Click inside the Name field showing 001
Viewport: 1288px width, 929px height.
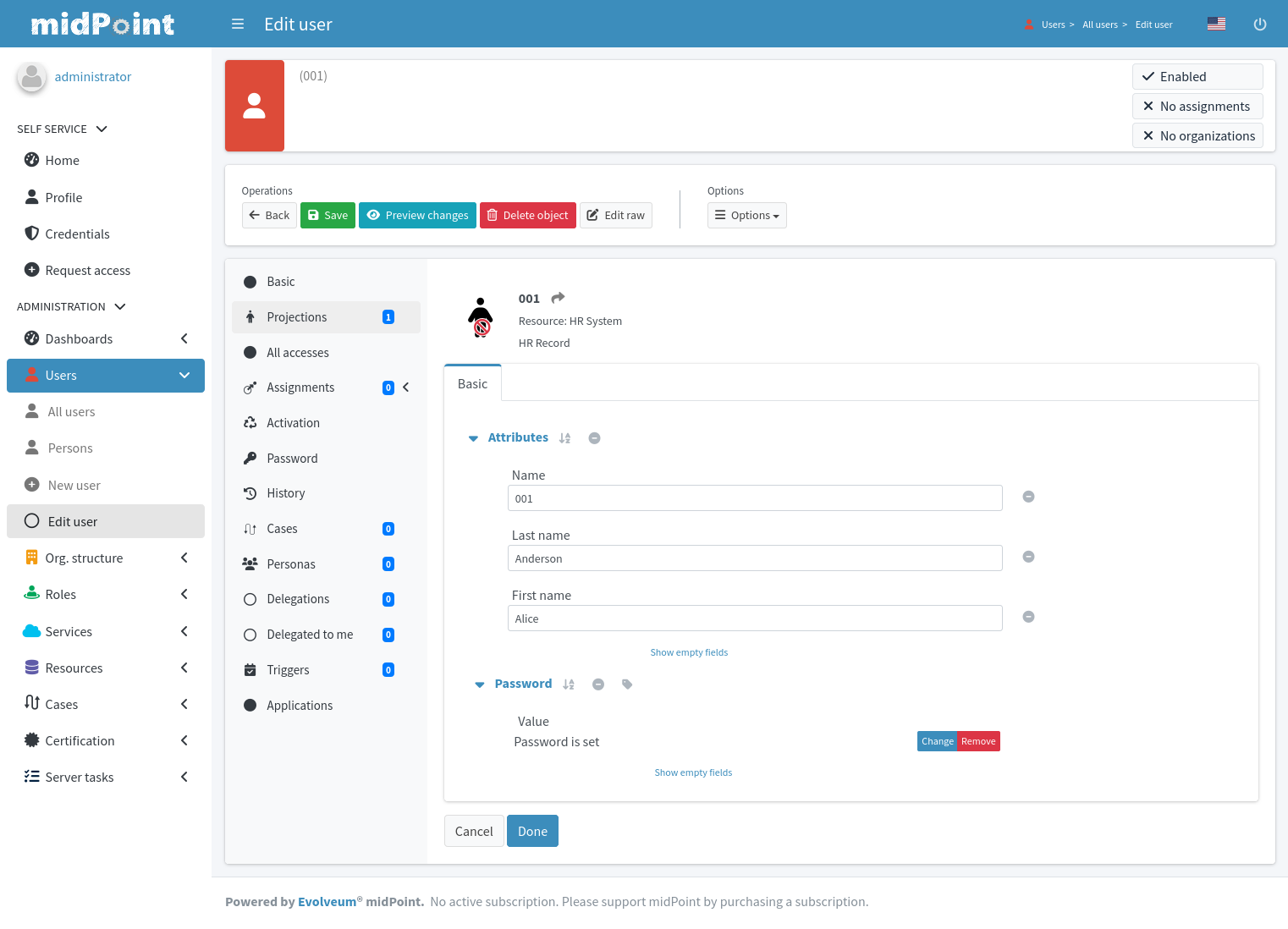(754, 497)
